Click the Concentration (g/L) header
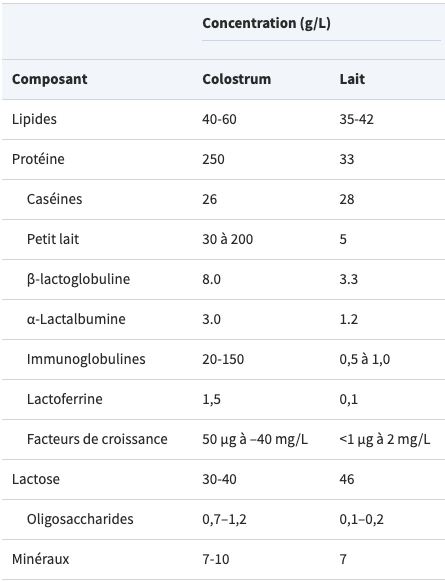The height and width of the screenshot is (582, 445). coord(266,23)
